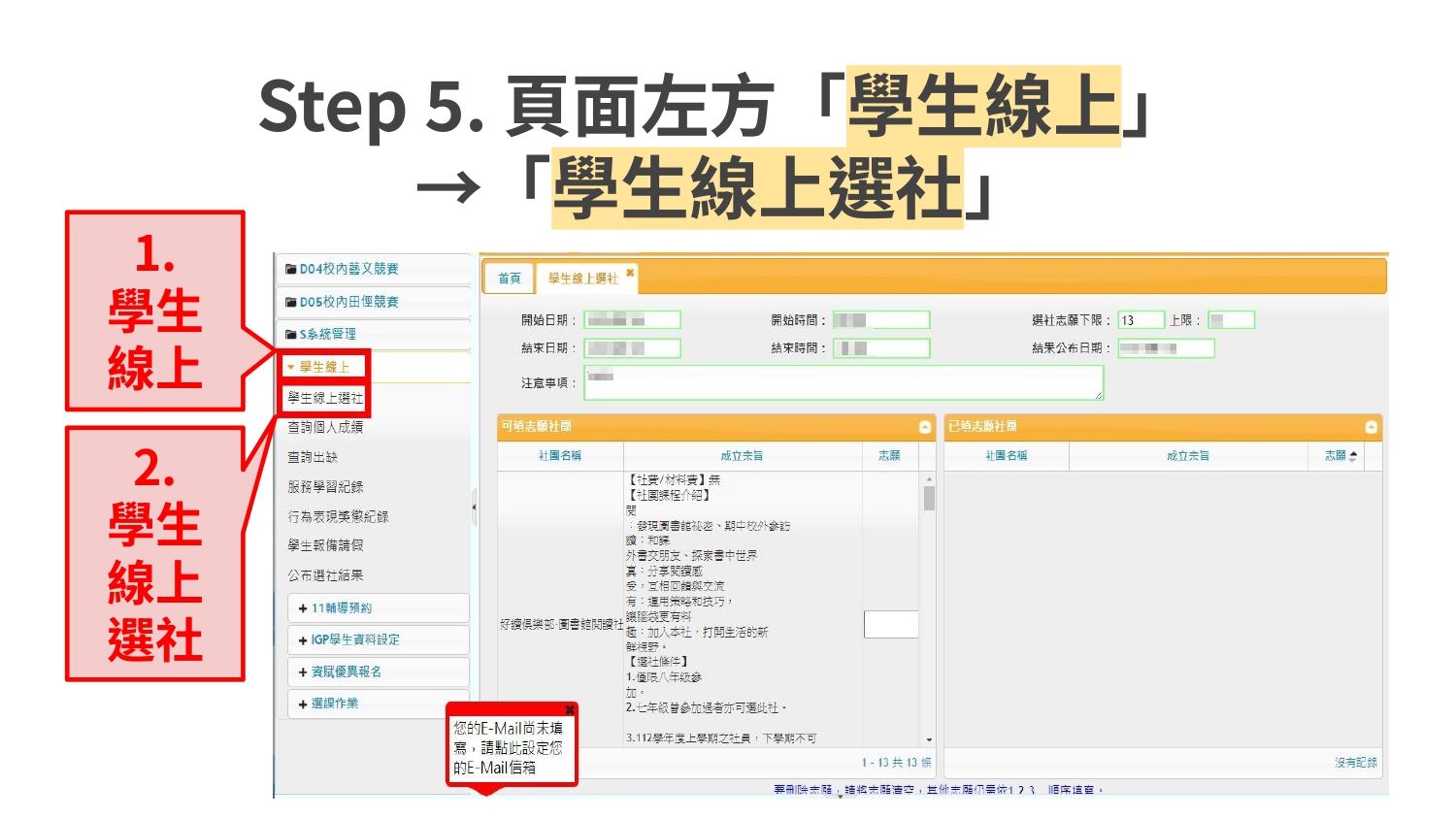Open the D04校內藝文競賽 folder
Image resolution: width=1456 pixels, height=819 pixels.
point(348,269)
